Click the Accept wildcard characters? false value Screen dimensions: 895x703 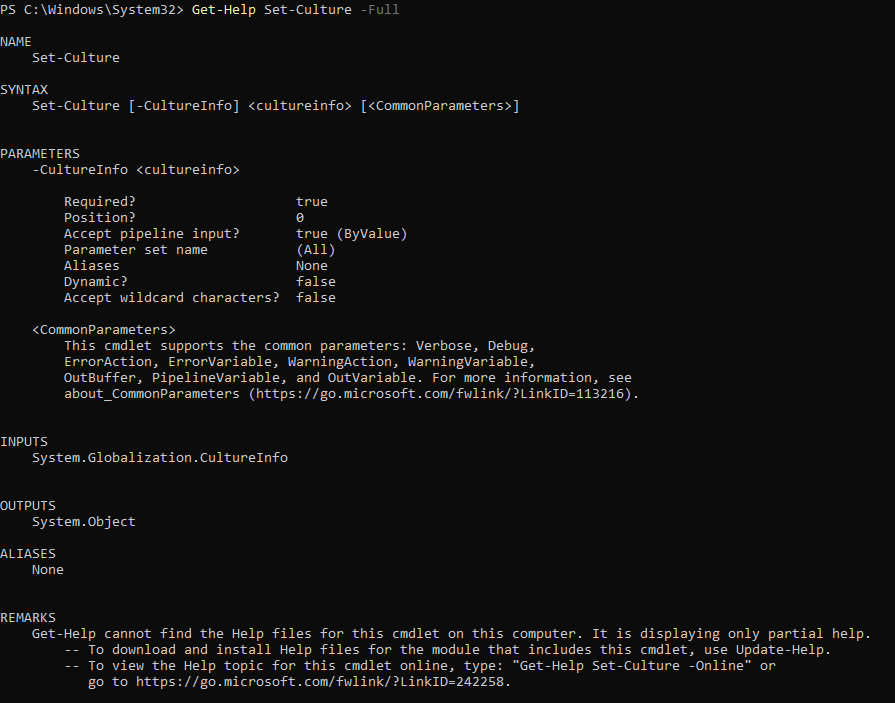coord(316,297)
